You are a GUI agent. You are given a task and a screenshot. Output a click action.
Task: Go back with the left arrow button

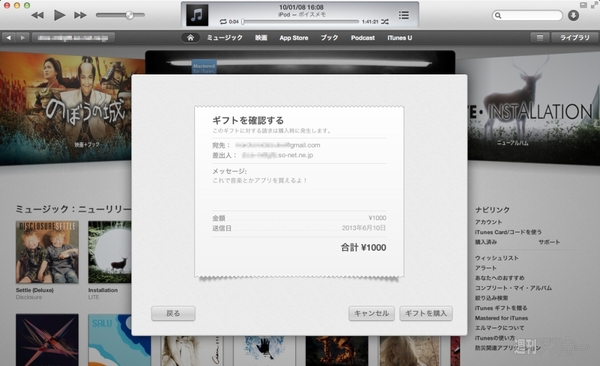point(9,38)
